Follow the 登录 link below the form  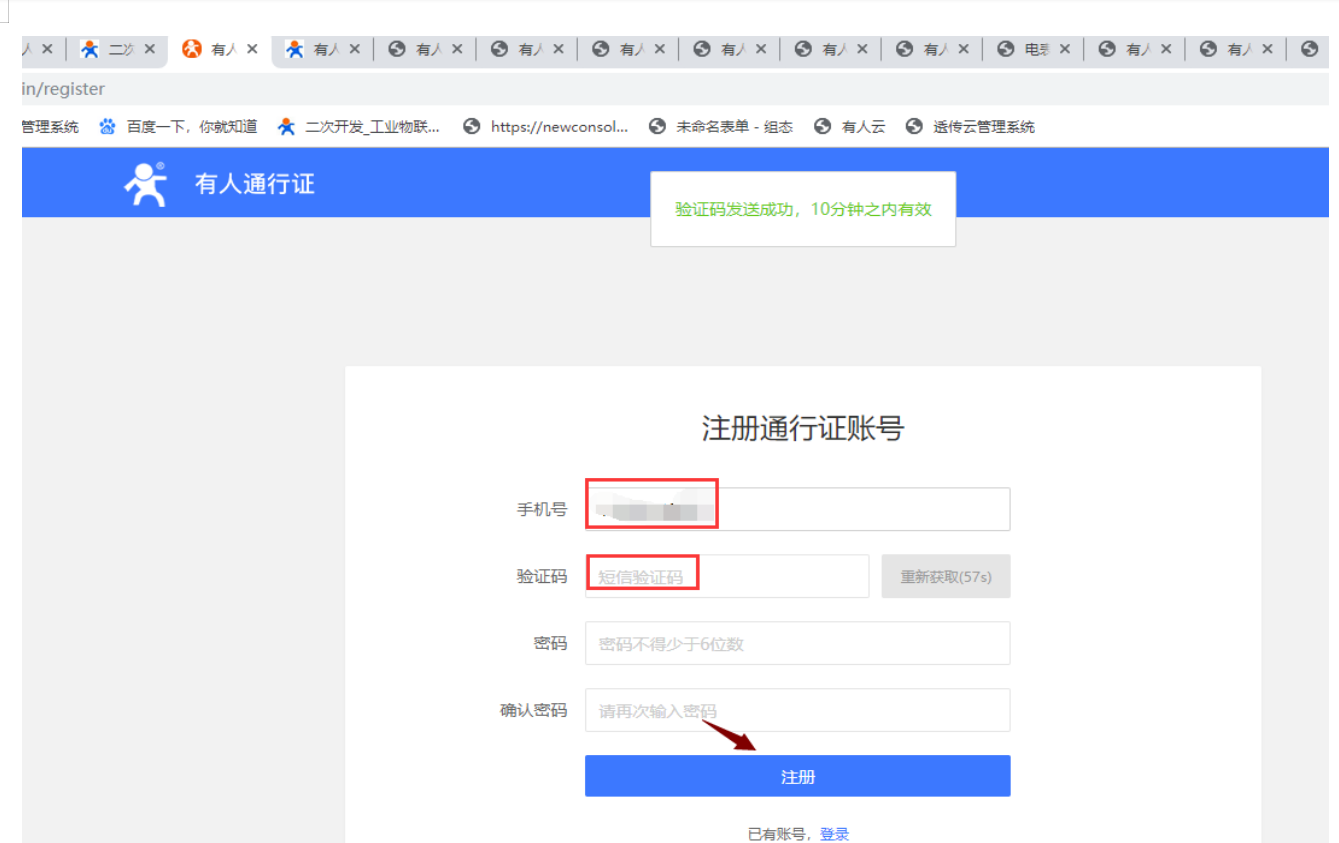[x=834, y=834]
